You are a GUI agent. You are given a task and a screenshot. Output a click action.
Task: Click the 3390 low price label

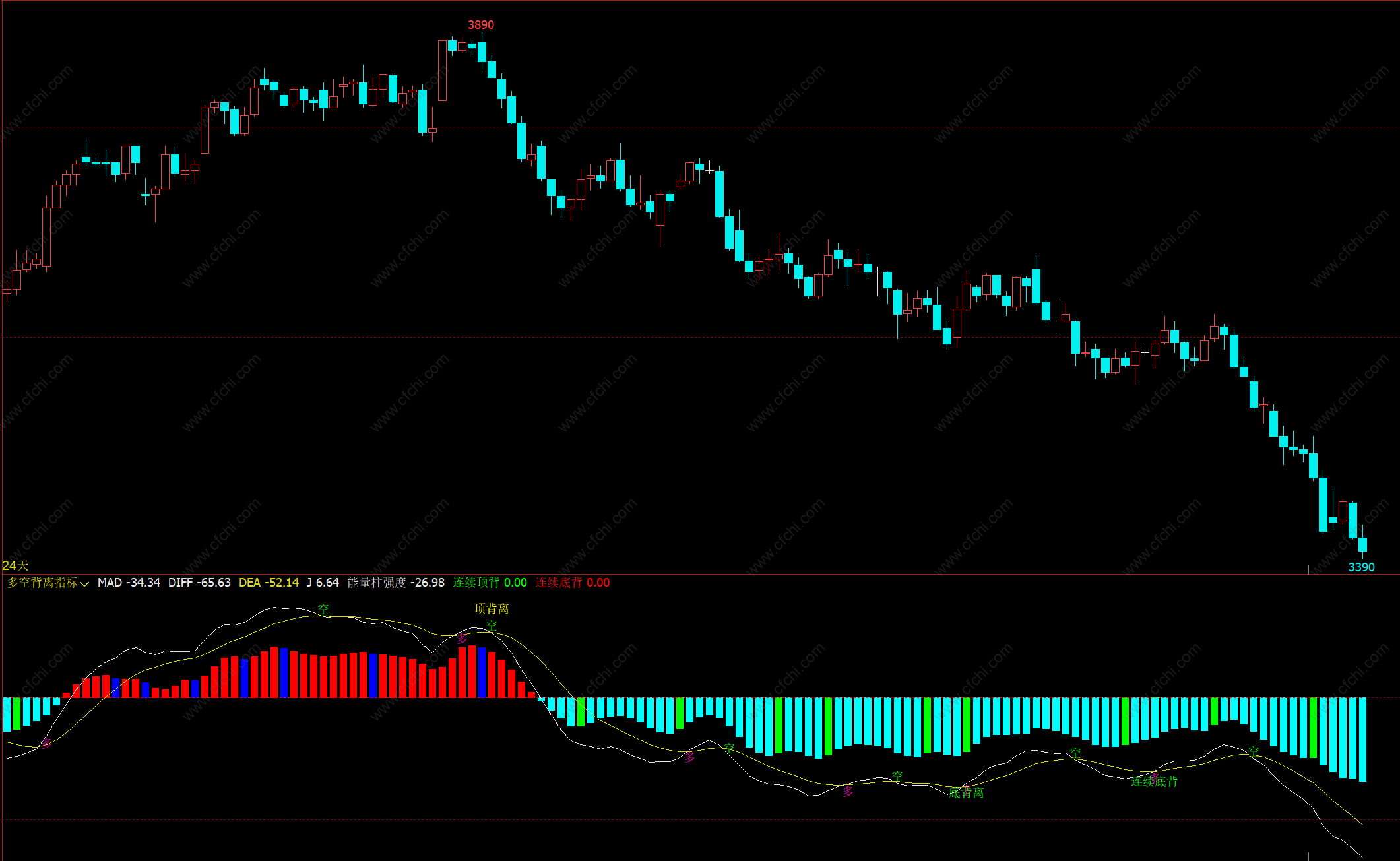coord(1360,567)
